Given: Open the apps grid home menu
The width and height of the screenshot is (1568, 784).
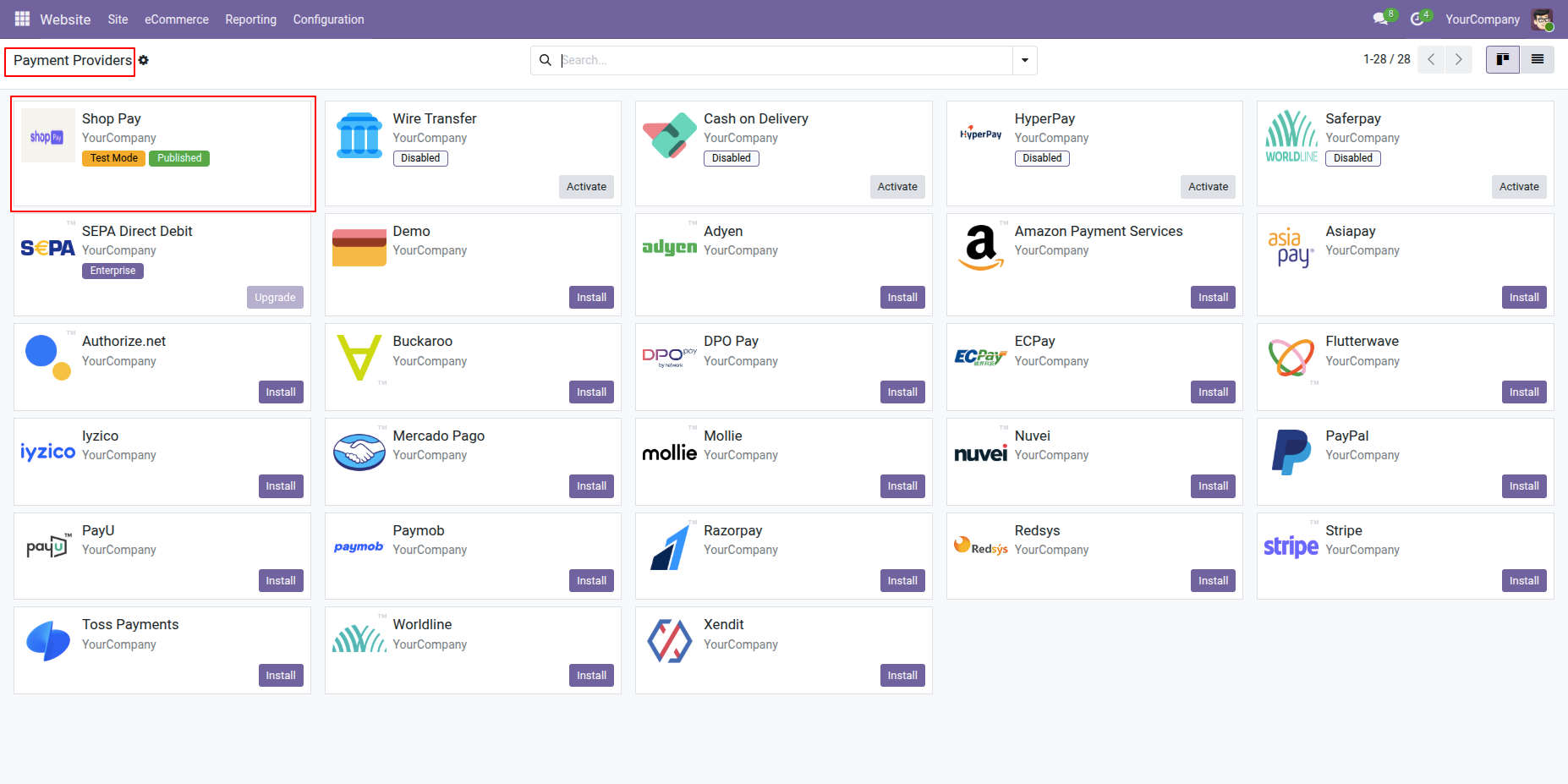Looking at the screenshot, I should pyautogui.click(x=22, y=19).
